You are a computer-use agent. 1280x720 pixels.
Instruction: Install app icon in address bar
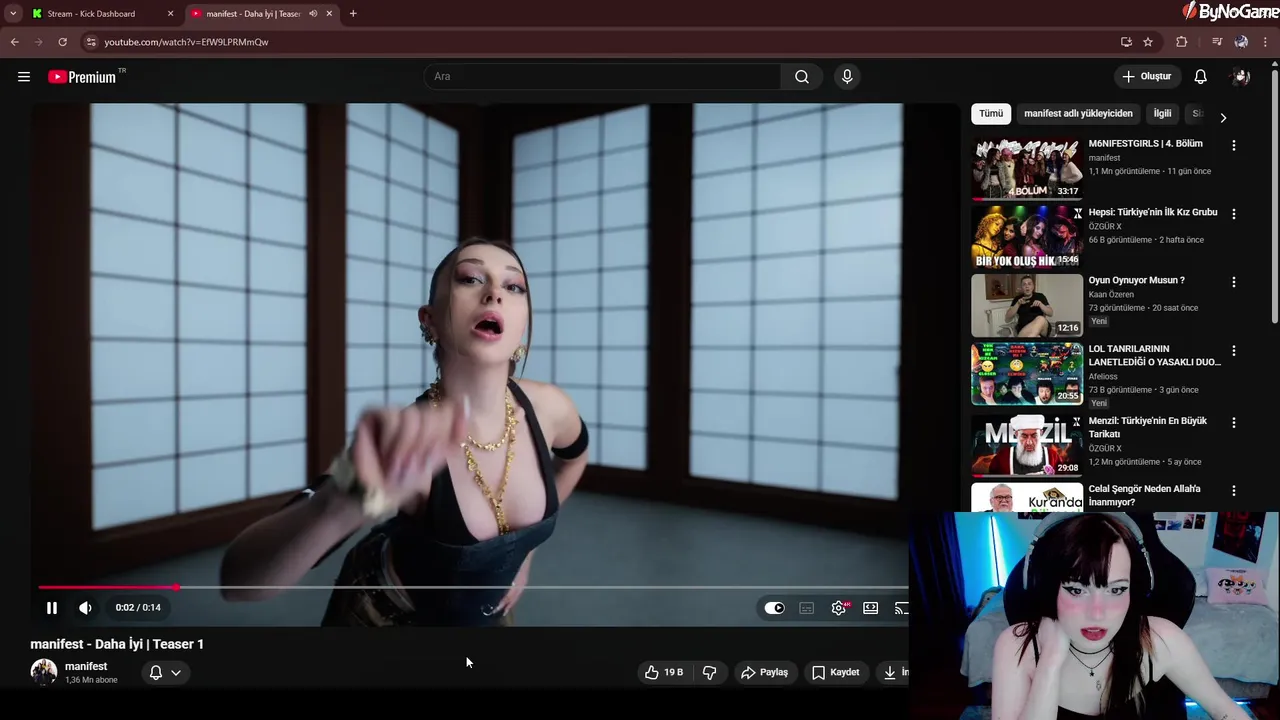pyautogui.click(x=1126, y=42)
